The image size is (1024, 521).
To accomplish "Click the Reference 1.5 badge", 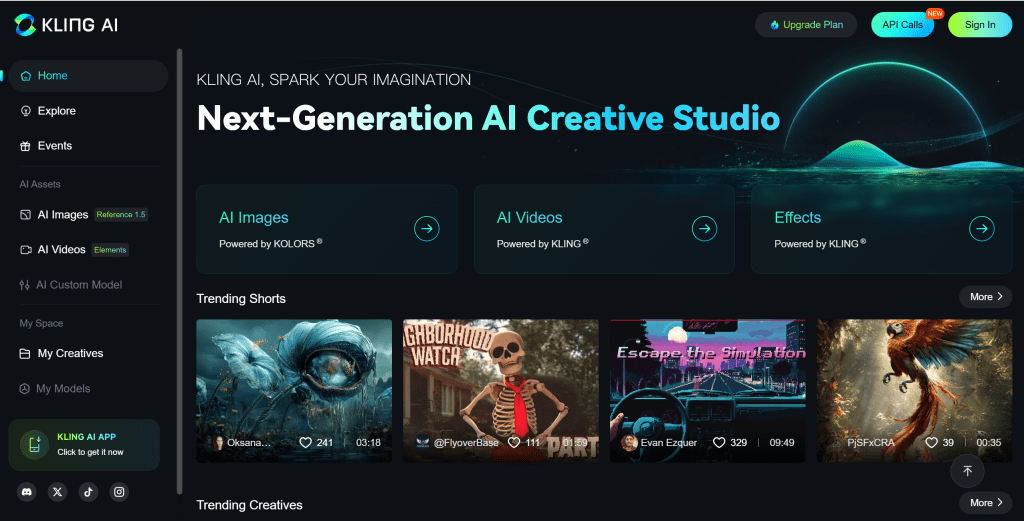I will 121,214.
